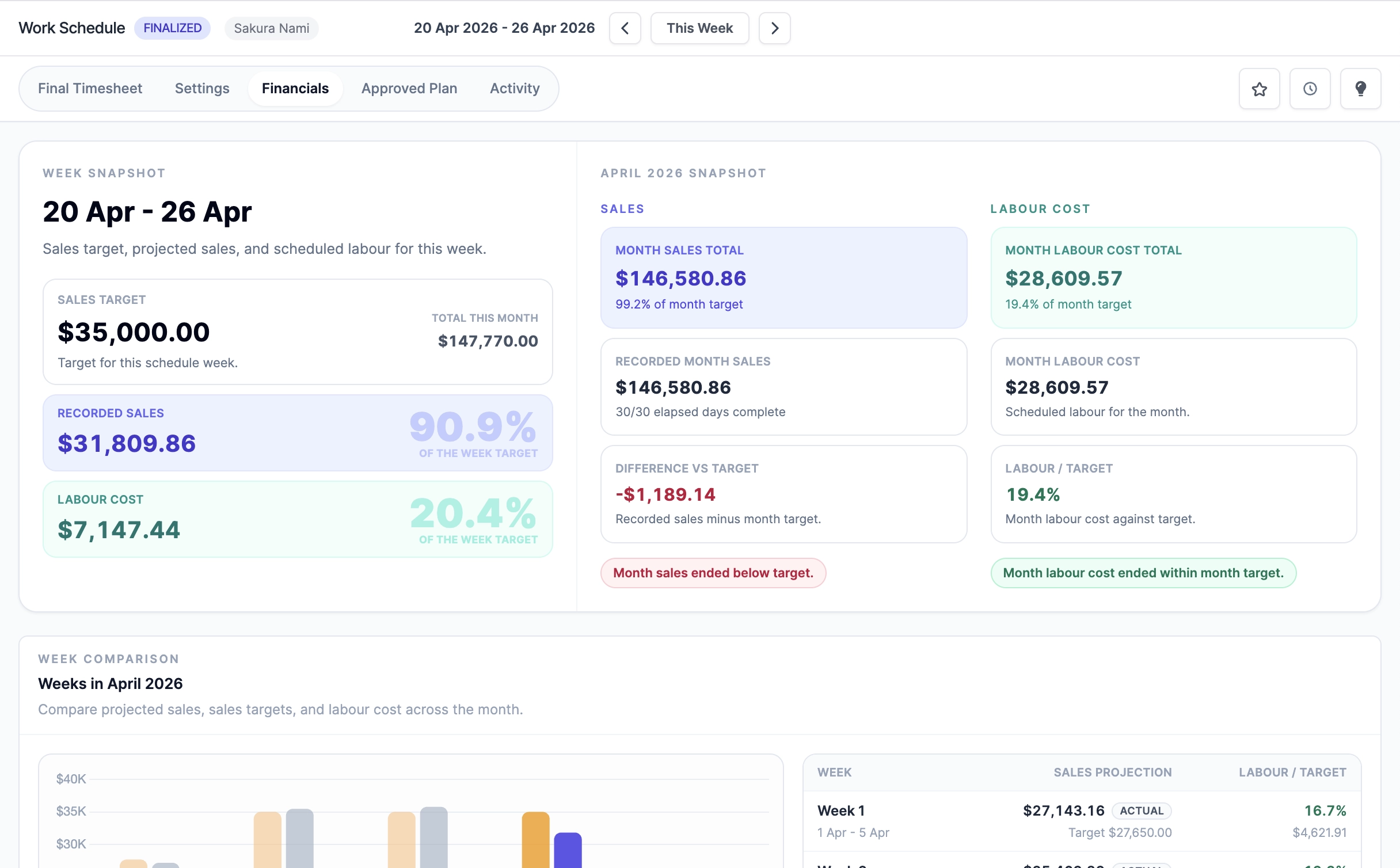Click the 20.4% of the week target figure
Screen dimensions: 1400x868
[473, 513]
